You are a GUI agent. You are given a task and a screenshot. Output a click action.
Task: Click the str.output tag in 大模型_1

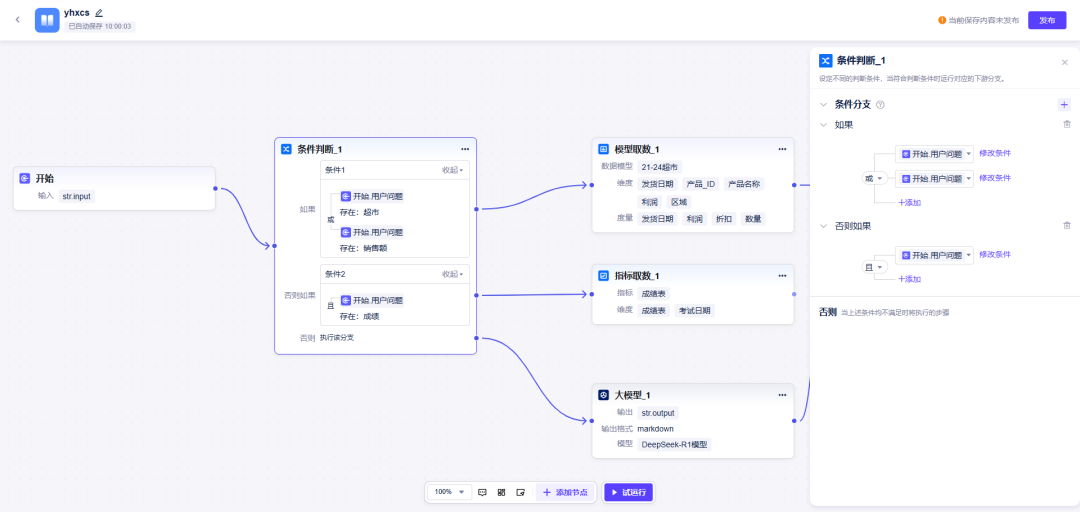click(x=658, y=413)
